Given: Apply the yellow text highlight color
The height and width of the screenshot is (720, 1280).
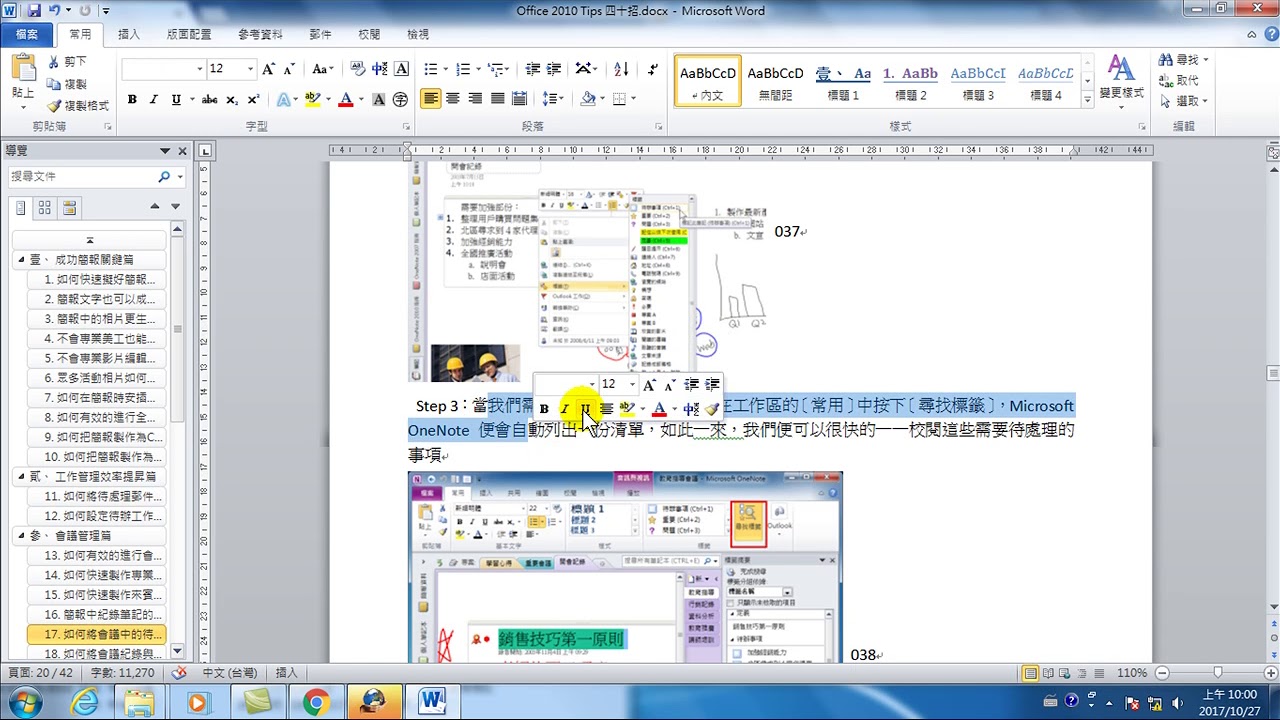Looking at the screenshot, I should (x=313, y=99).
